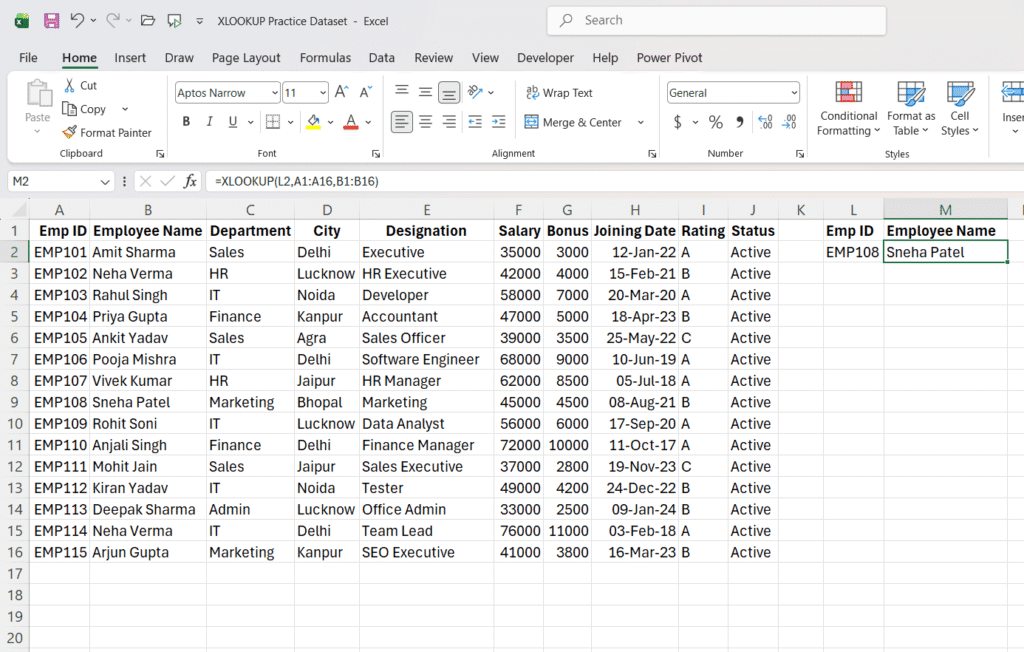
Task: Click the Accounting dollar format icon
Action: point(678,122)
